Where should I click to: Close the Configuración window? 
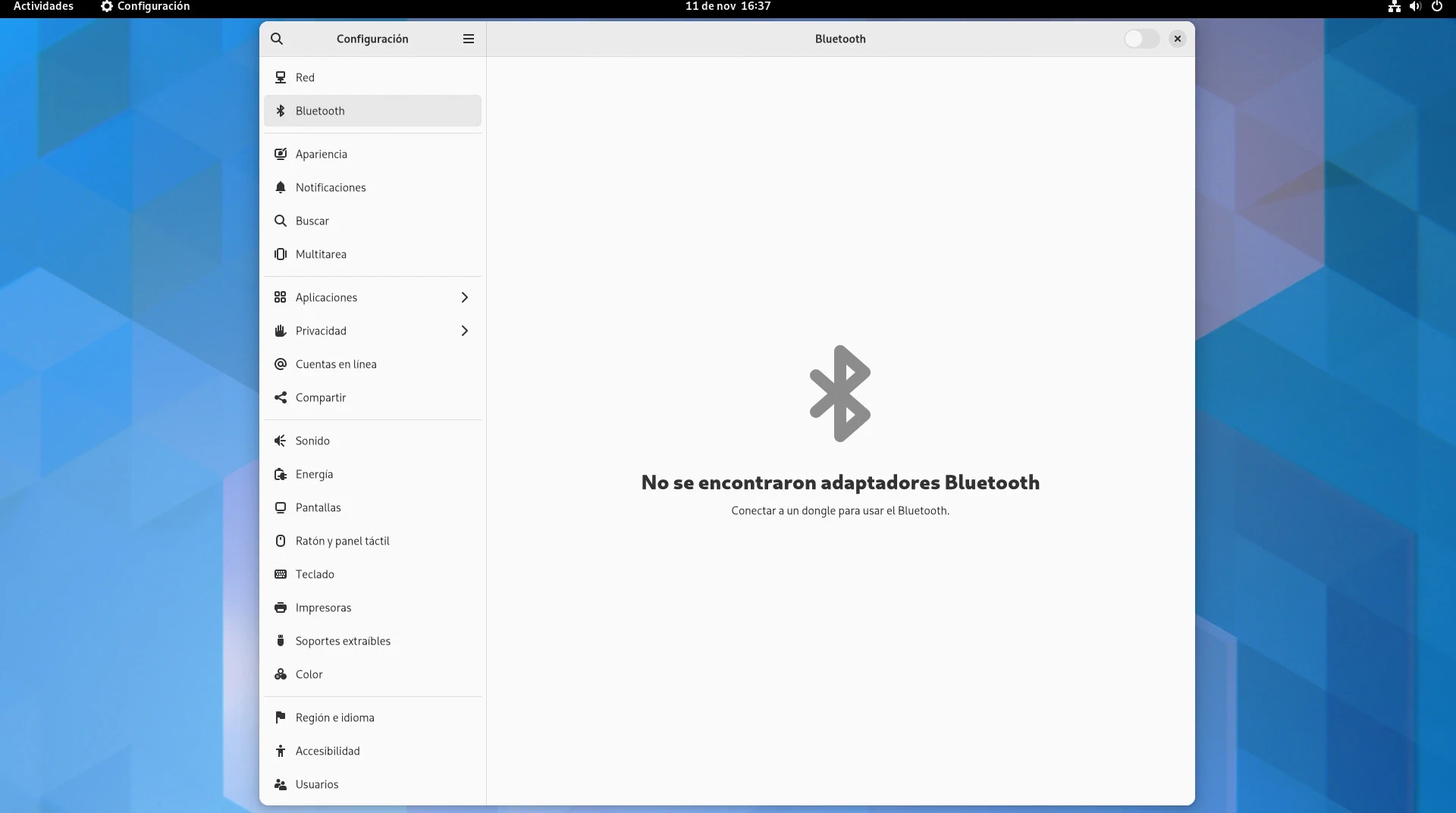[1177, 39]
